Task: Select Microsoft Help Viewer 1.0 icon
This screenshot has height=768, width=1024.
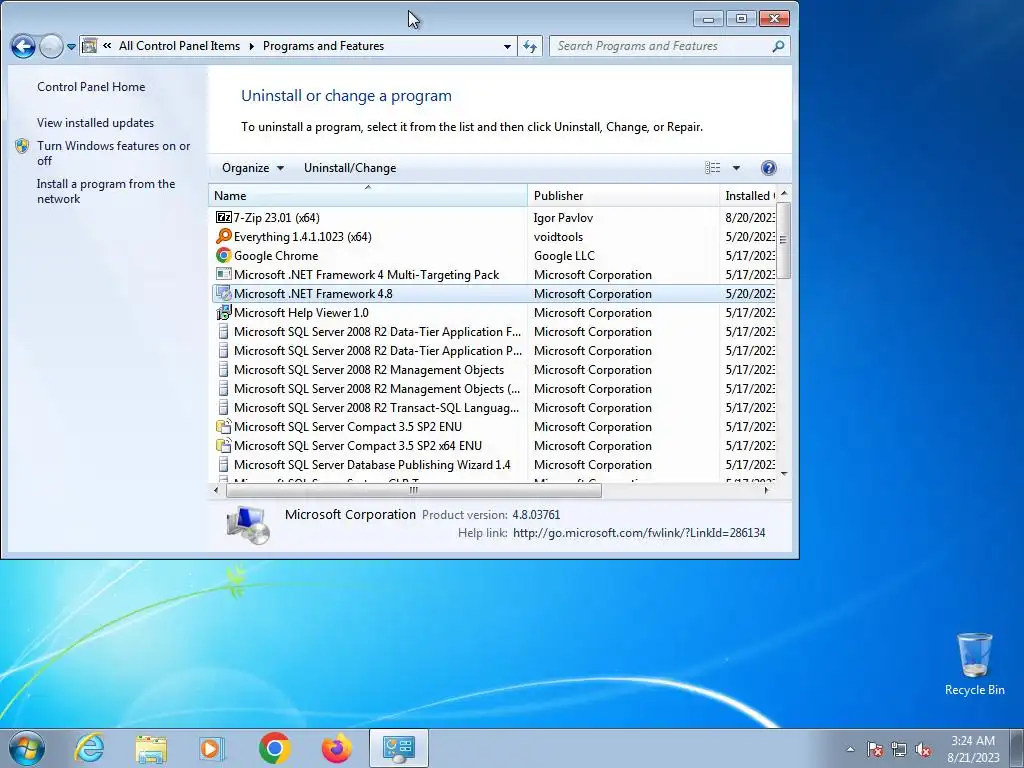Action: (x=223, y=312)
